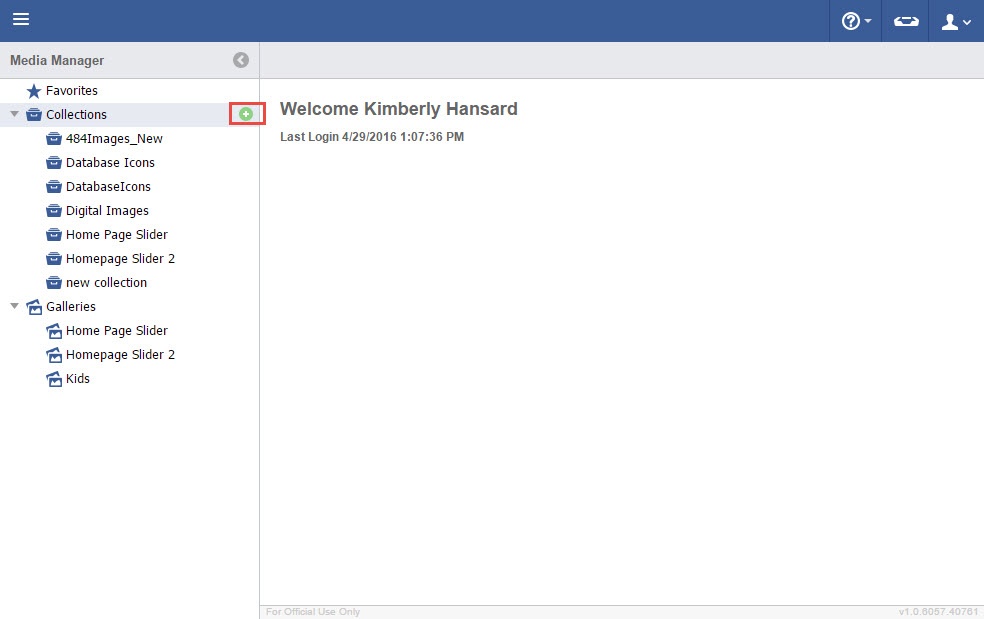Select the Collections folder icon

[34, 115]
